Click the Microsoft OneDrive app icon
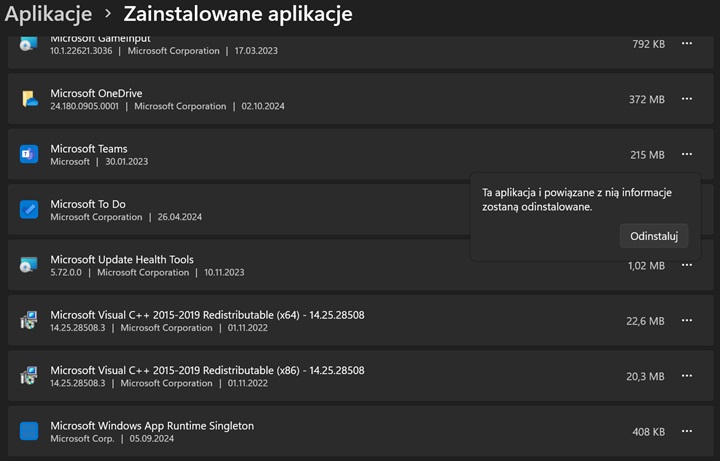Viewport: 720px width, 461px height. click(x=29, y=99)
